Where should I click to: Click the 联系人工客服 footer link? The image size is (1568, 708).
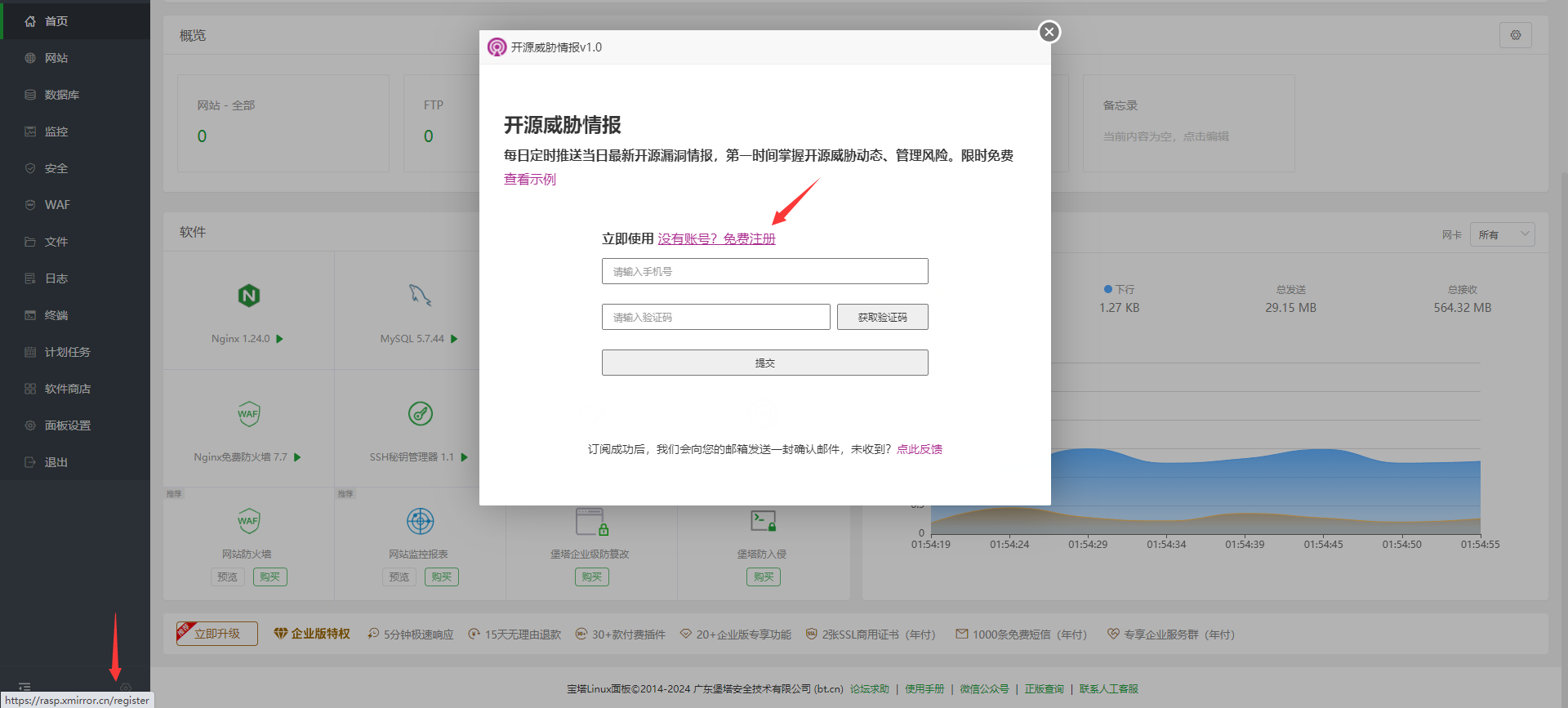pyautogui.click(x=1109, y=689)
